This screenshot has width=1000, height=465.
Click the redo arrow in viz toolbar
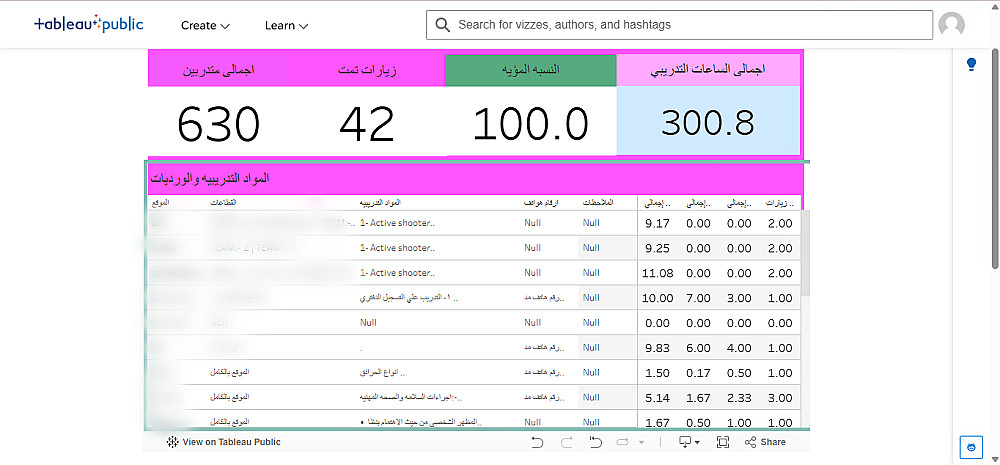566,442
